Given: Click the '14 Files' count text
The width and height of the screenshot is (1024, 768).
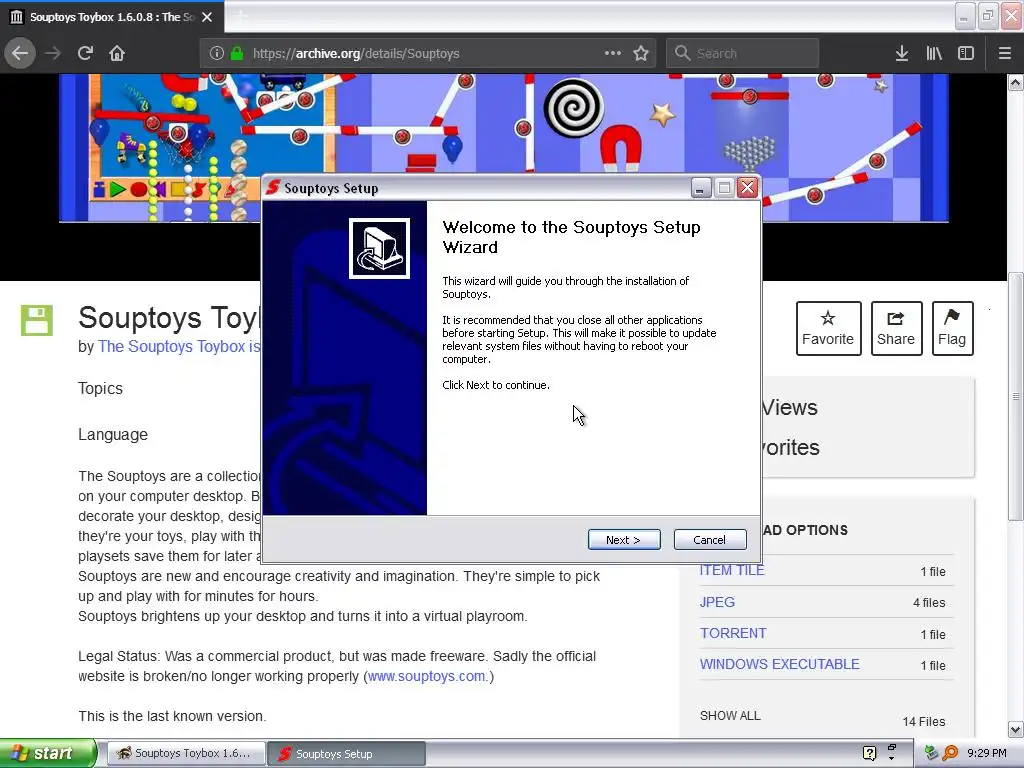Looking at the screenshot, I should [923, 722].
